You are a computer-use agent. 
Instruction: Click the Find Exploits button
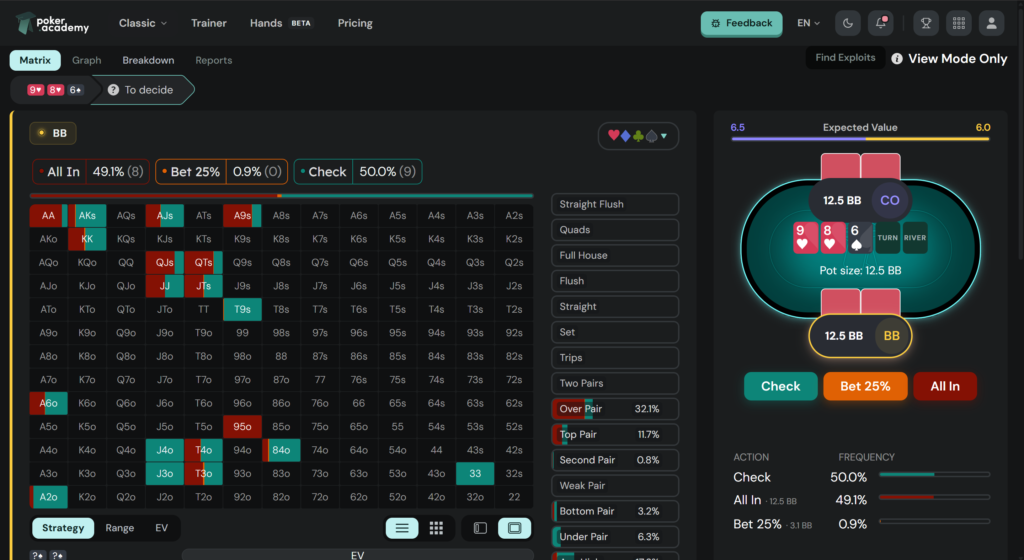(x=845, y=57)
